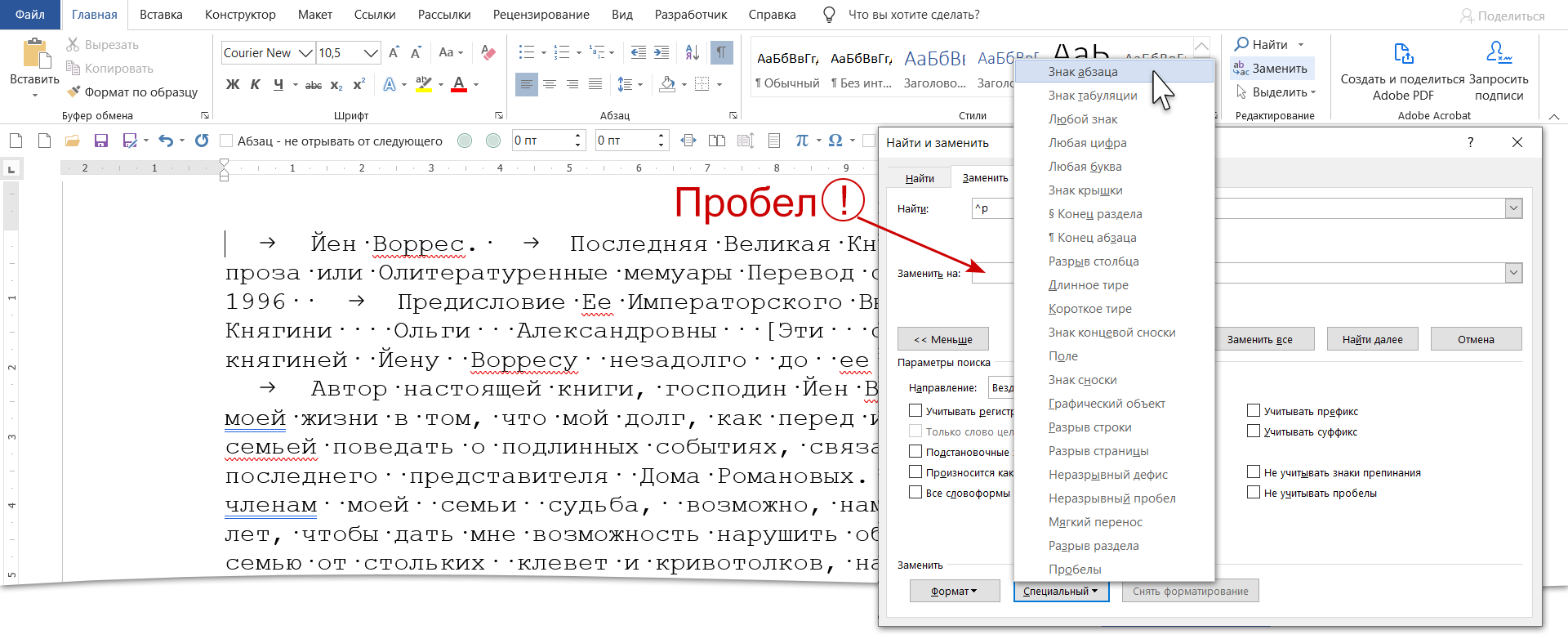Open change case 'Aa' dropdown

point(451,53)
